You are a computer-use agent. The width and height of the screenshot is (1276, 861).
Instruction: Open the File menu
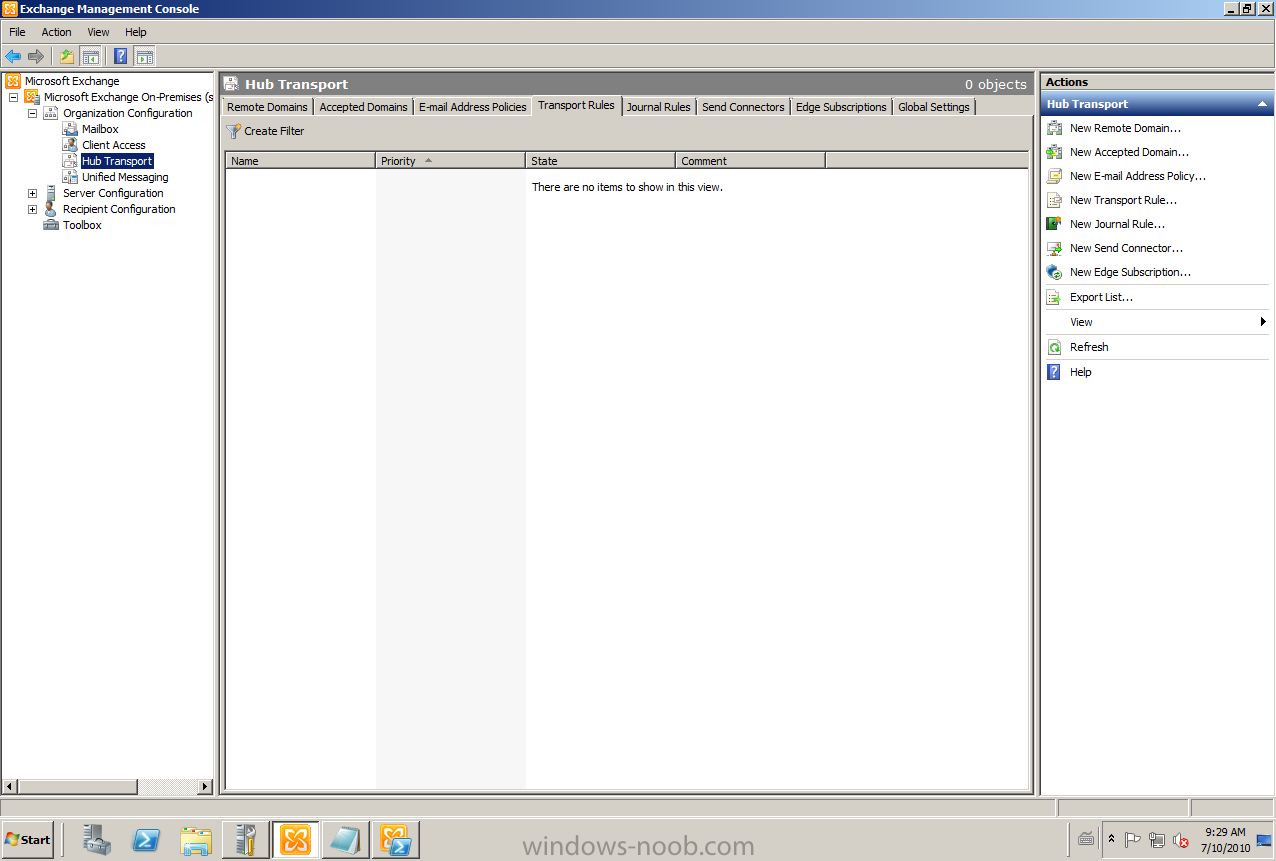click(x=17, y=32)
